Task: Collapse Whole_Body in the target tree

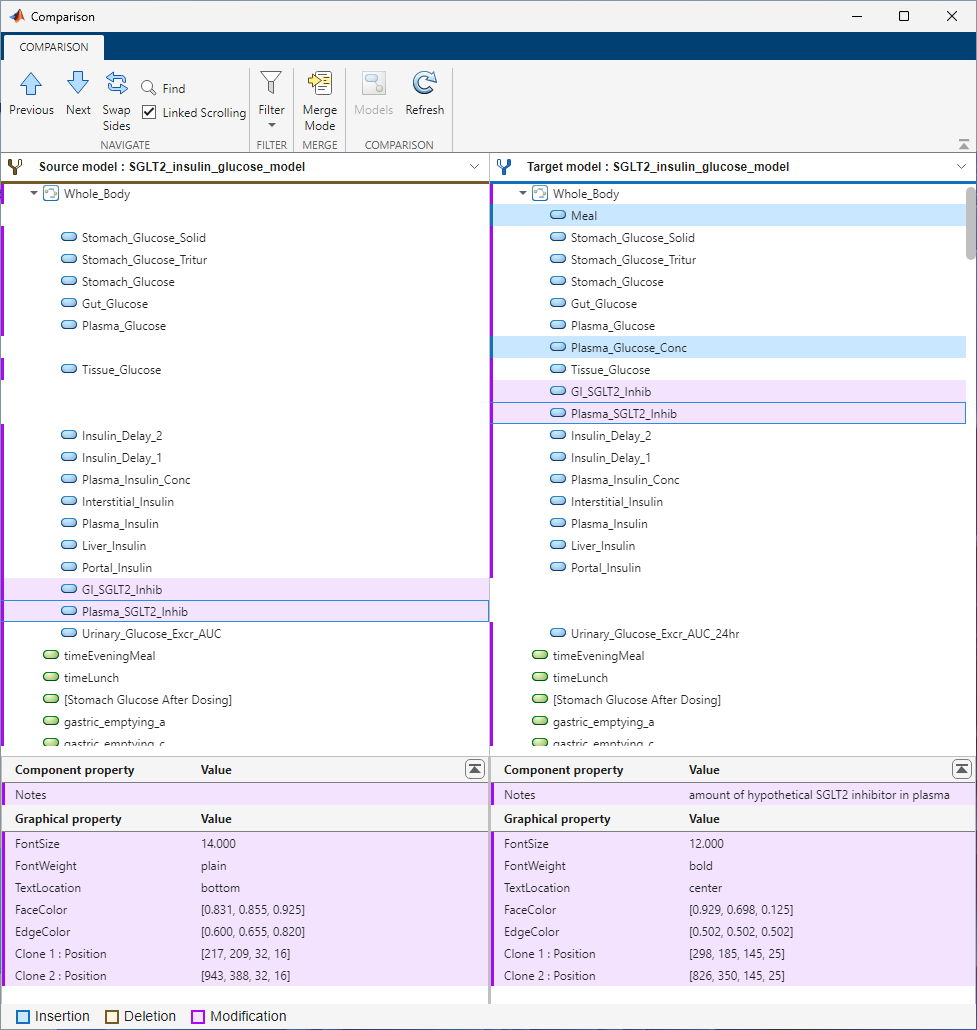Action: click(524, 193)
